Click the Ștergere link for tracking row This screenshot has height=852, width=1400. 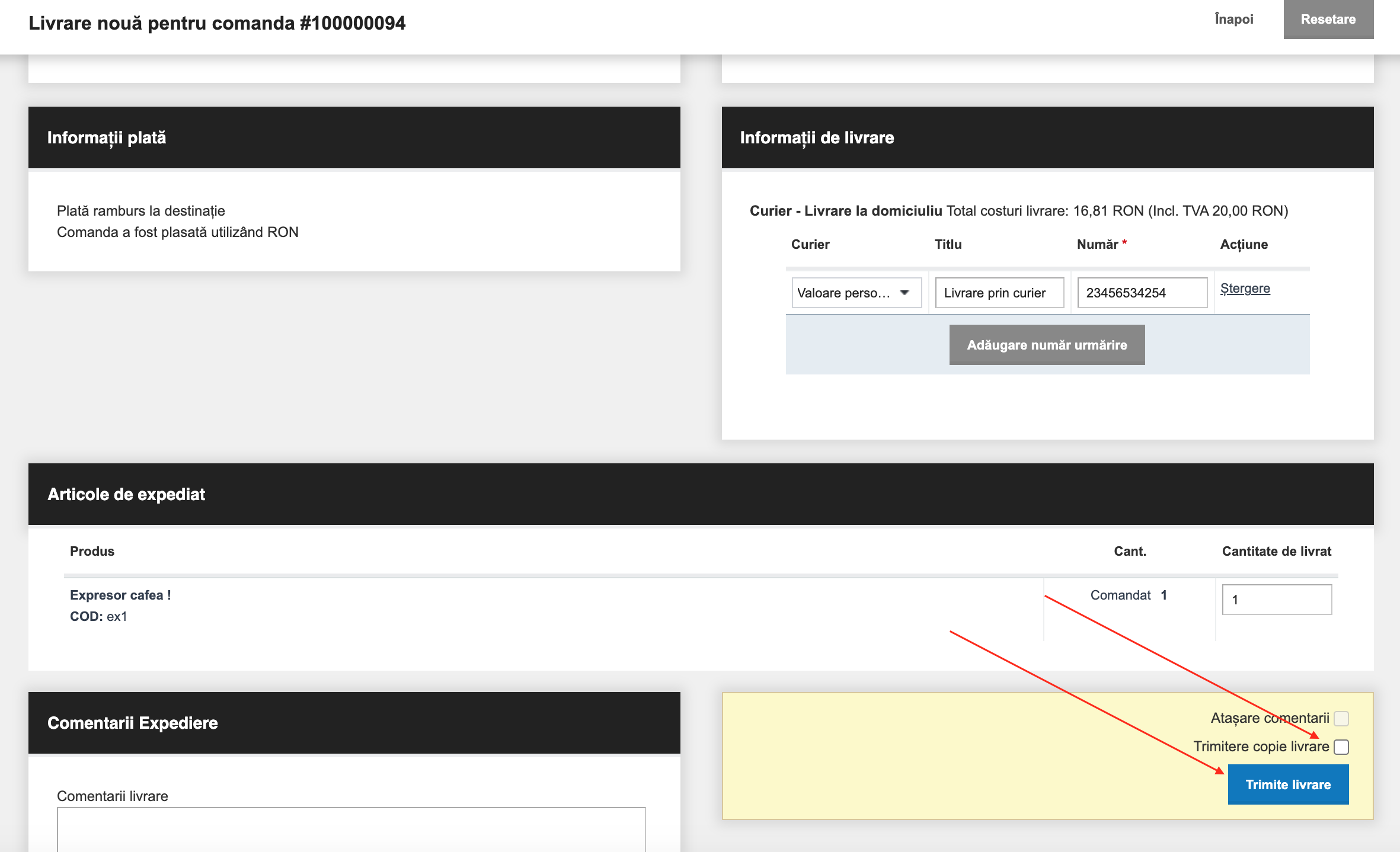(x=1245, y=289)
